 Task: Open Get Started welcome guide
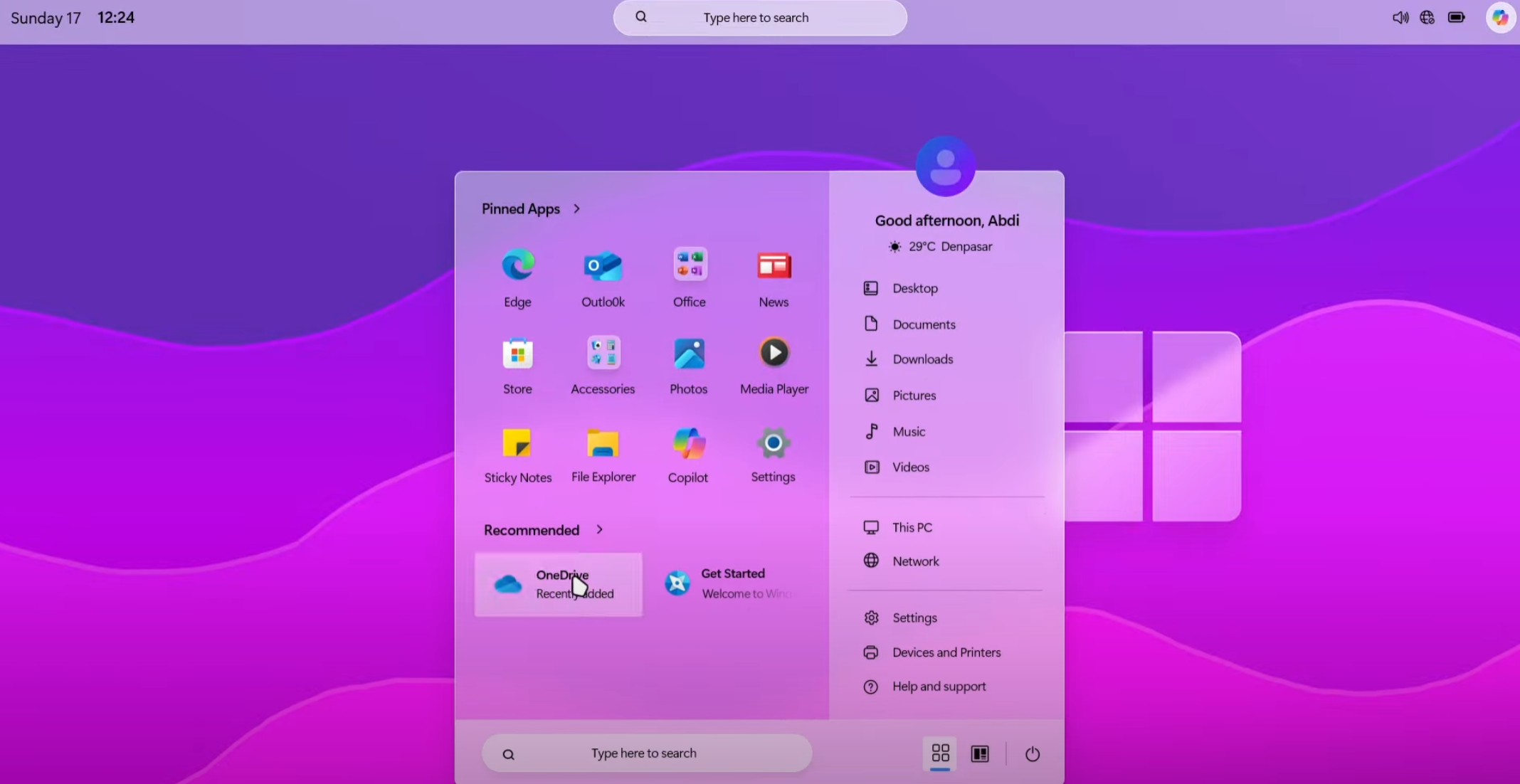(x=733, y=582)
